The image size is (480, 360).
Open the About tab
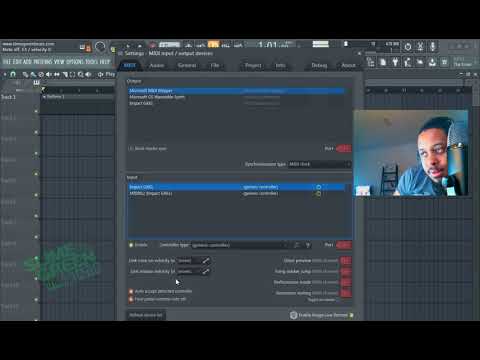point(348,65)
